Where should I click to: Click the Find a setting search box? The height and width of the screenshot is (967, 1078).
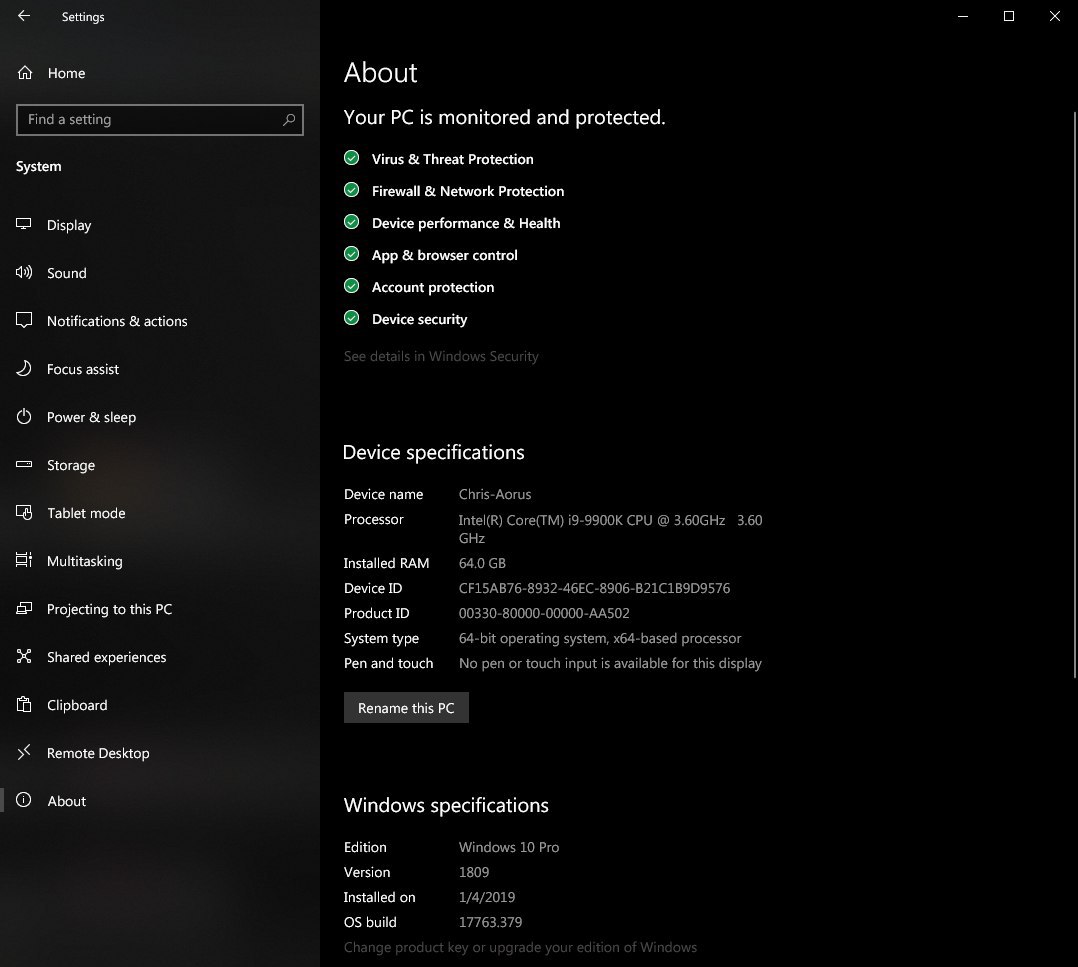click(160, 120)
